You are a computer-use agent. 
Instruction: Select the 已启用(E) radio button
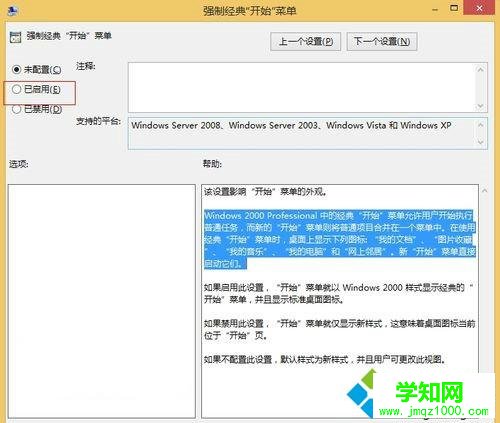[x=16, y=89]
